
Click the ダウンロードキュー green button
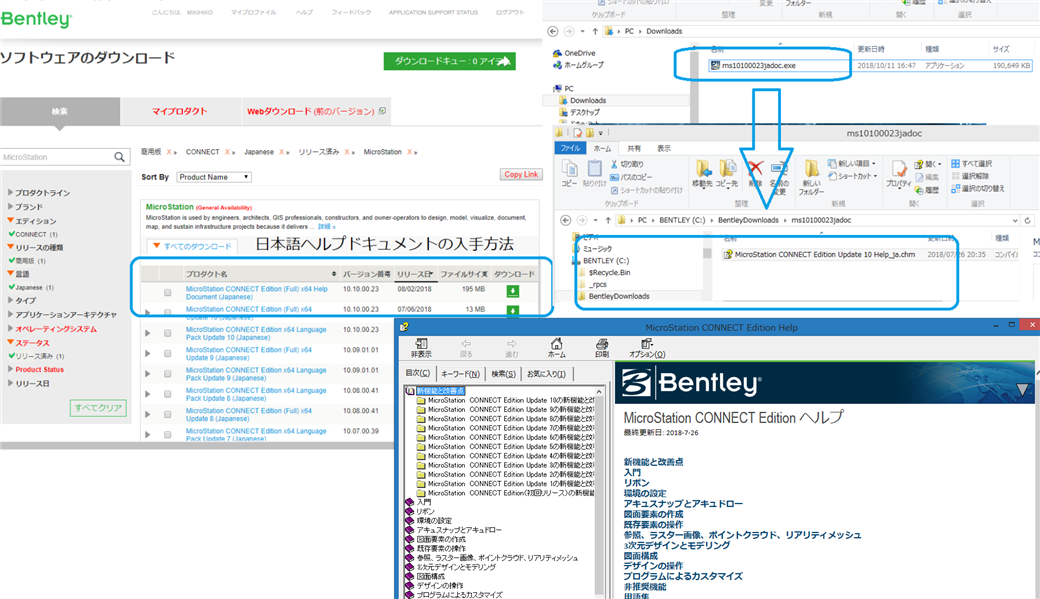tap(450, 61)
